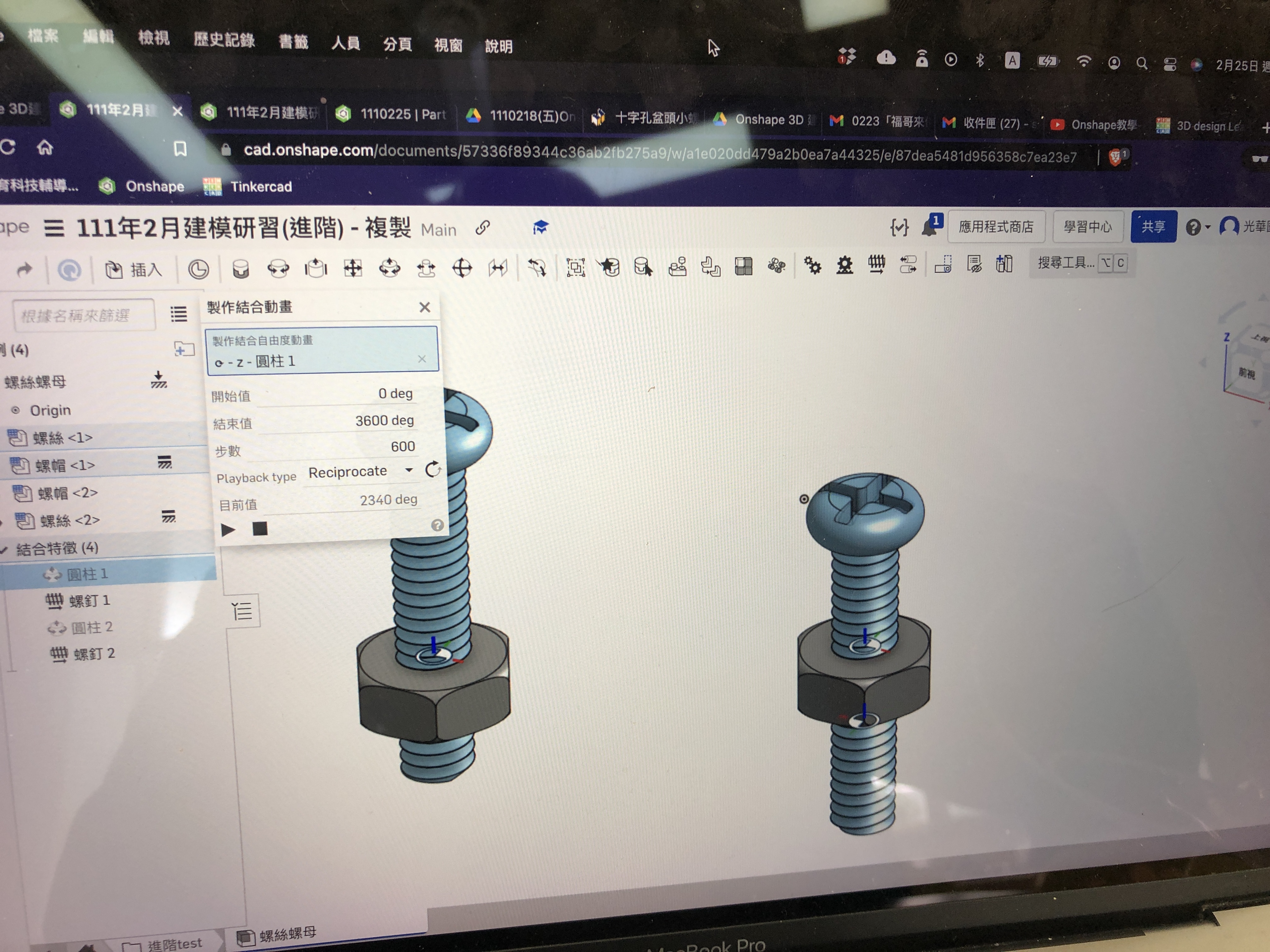Click the add folder icon
The height and width of the screenshot is (952, 1270).
pyautogui.click(x=184, y=348)
